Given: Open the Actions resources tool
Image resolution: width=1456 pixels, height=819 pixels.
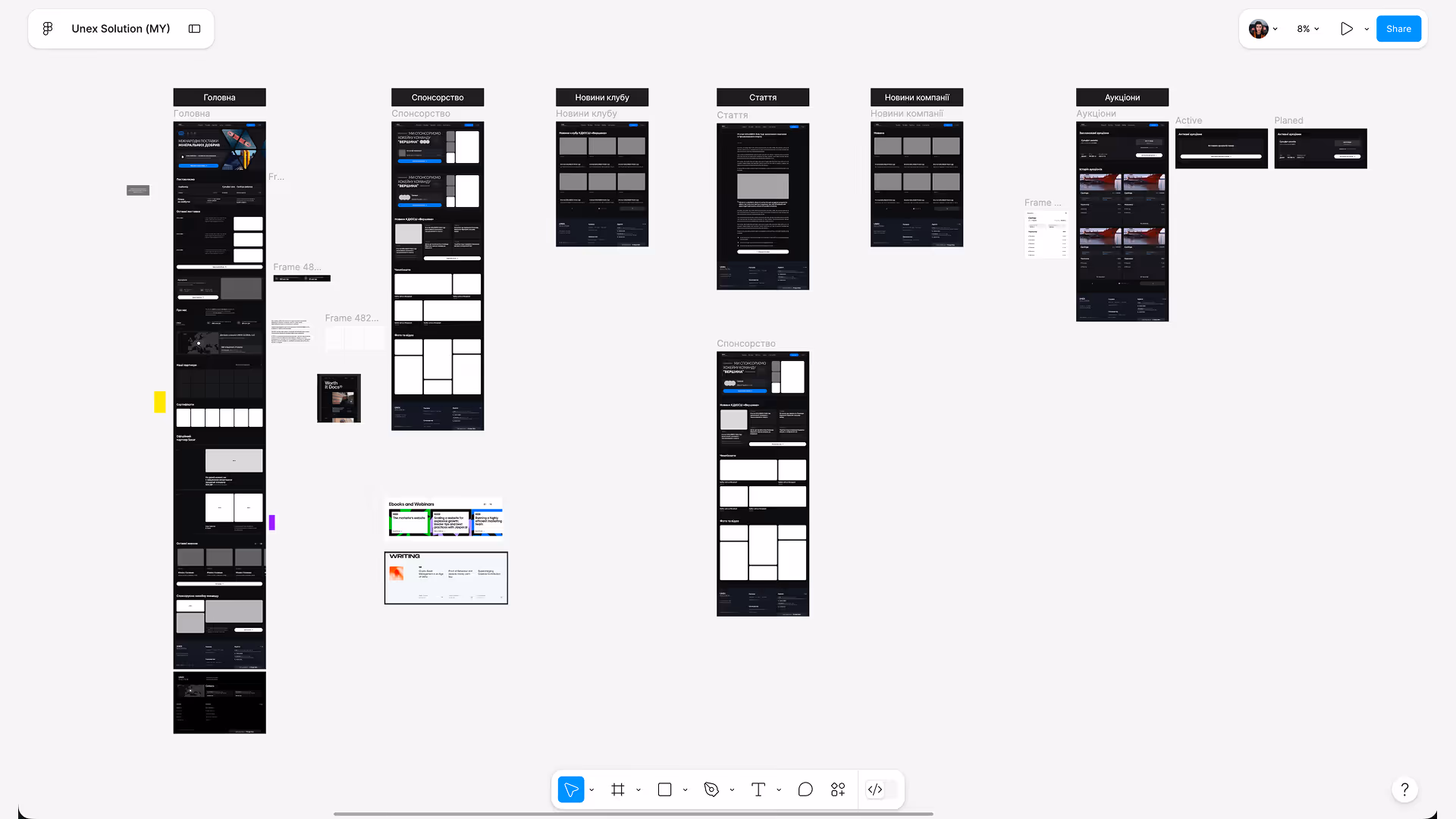Looking at the screenshot, I should (838, 789).
